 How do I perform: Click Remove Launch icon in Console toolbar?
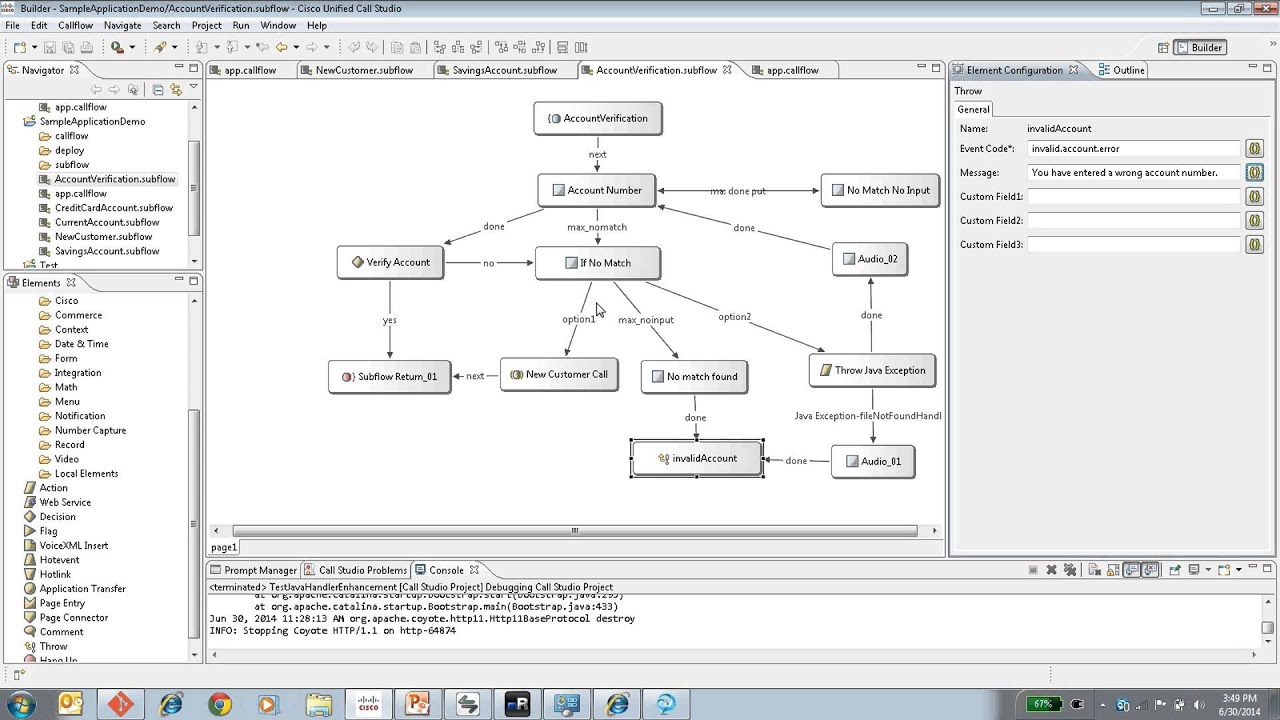tap(1051, 570)
